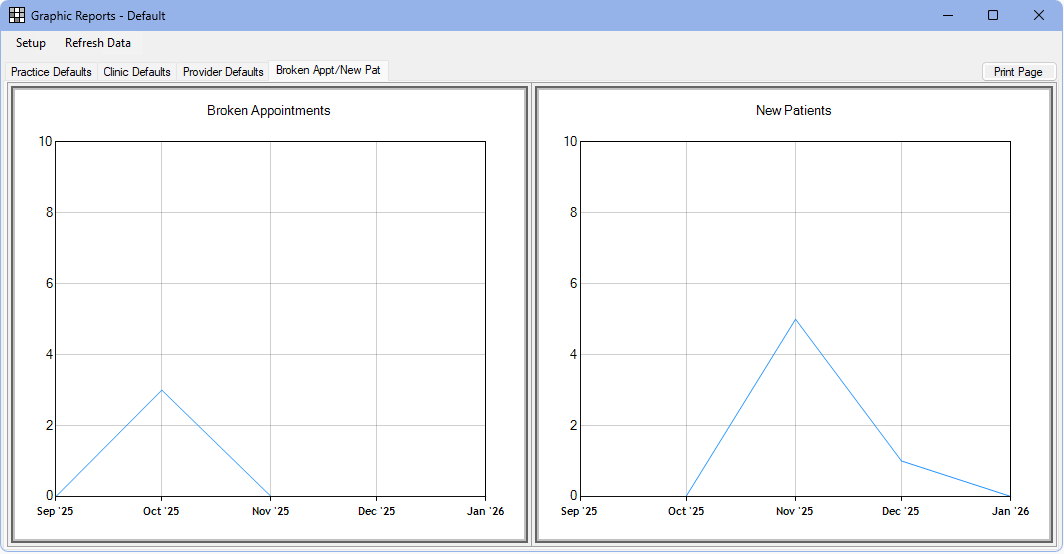Select the Provider Defaults tab

[223, 72]
